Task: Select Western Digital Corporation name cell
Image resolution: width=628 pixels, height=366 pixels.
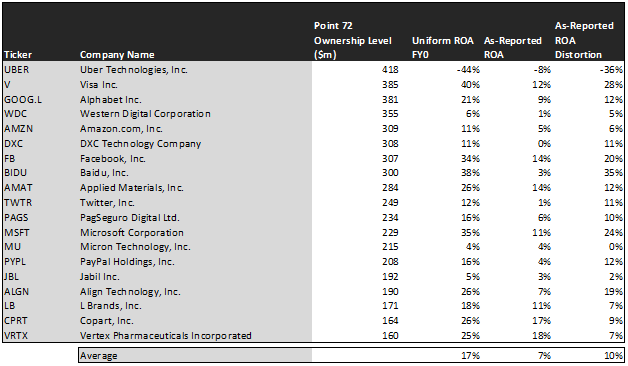Action: point(145,114)
